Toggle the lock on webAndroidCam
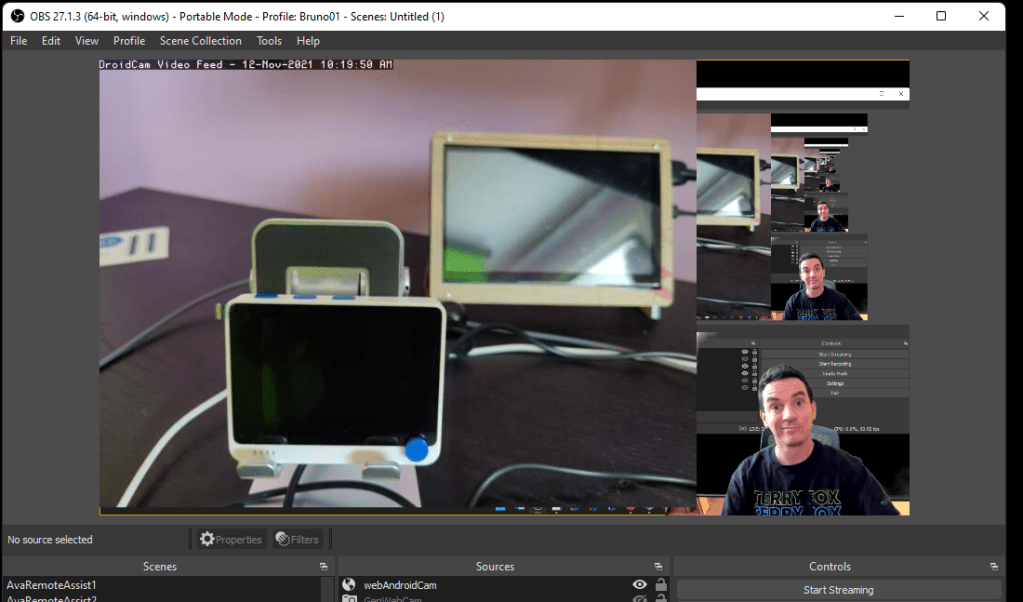The height and width of the screenshot is (602, 1023). click(x=661, y=584)
